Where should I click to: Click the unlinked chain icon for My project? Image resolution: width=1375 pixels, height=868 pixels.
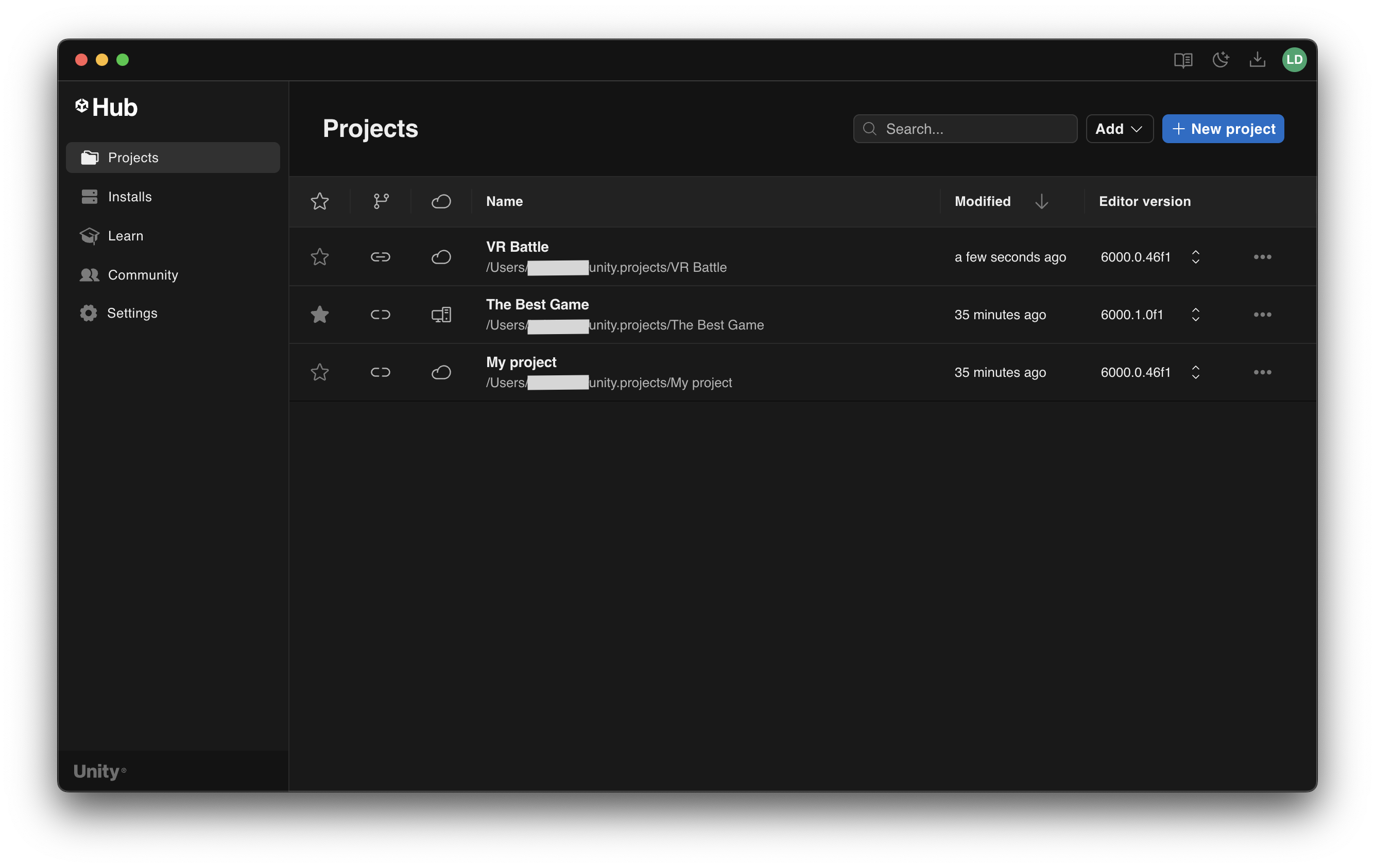[x=380, y=372]
